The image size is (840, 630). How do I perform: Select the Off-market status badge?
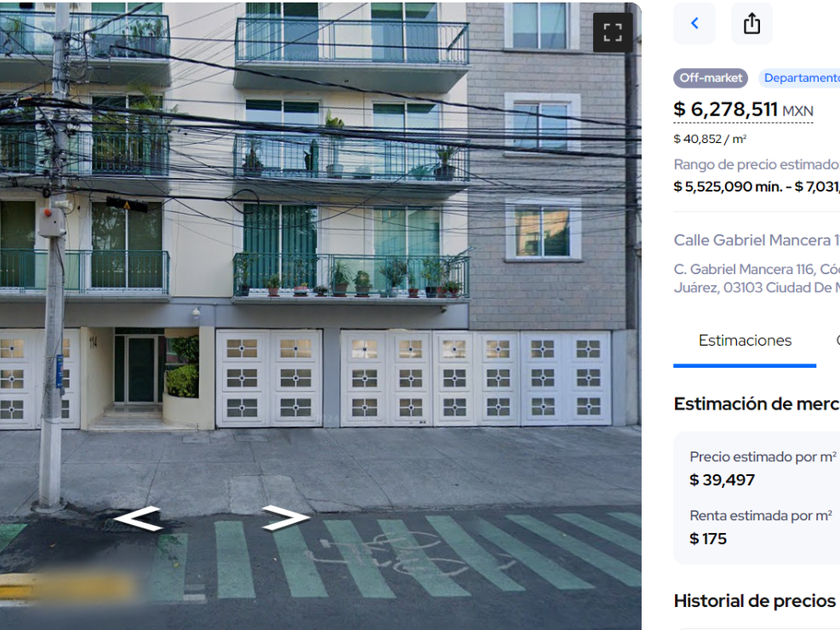(x=710, y=78)
